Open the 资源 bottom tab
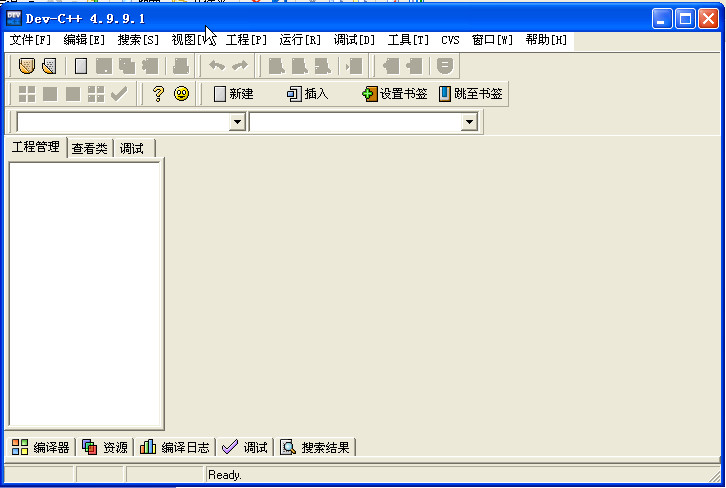Screen dimensions: 726x488 105,447
